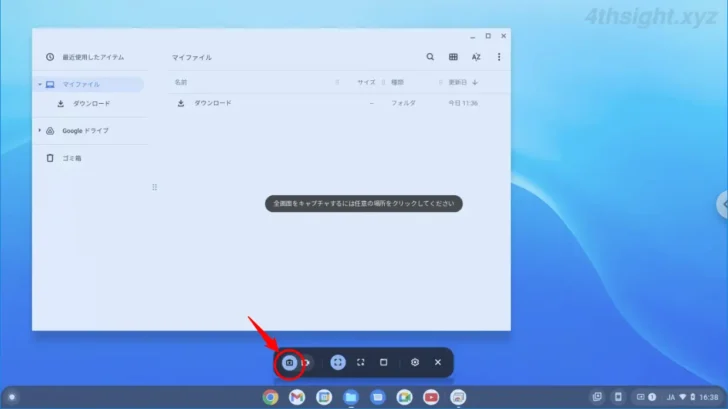728x409 pixels.
Task: Choose full screen capture option
Action: [x=338, y=363]
